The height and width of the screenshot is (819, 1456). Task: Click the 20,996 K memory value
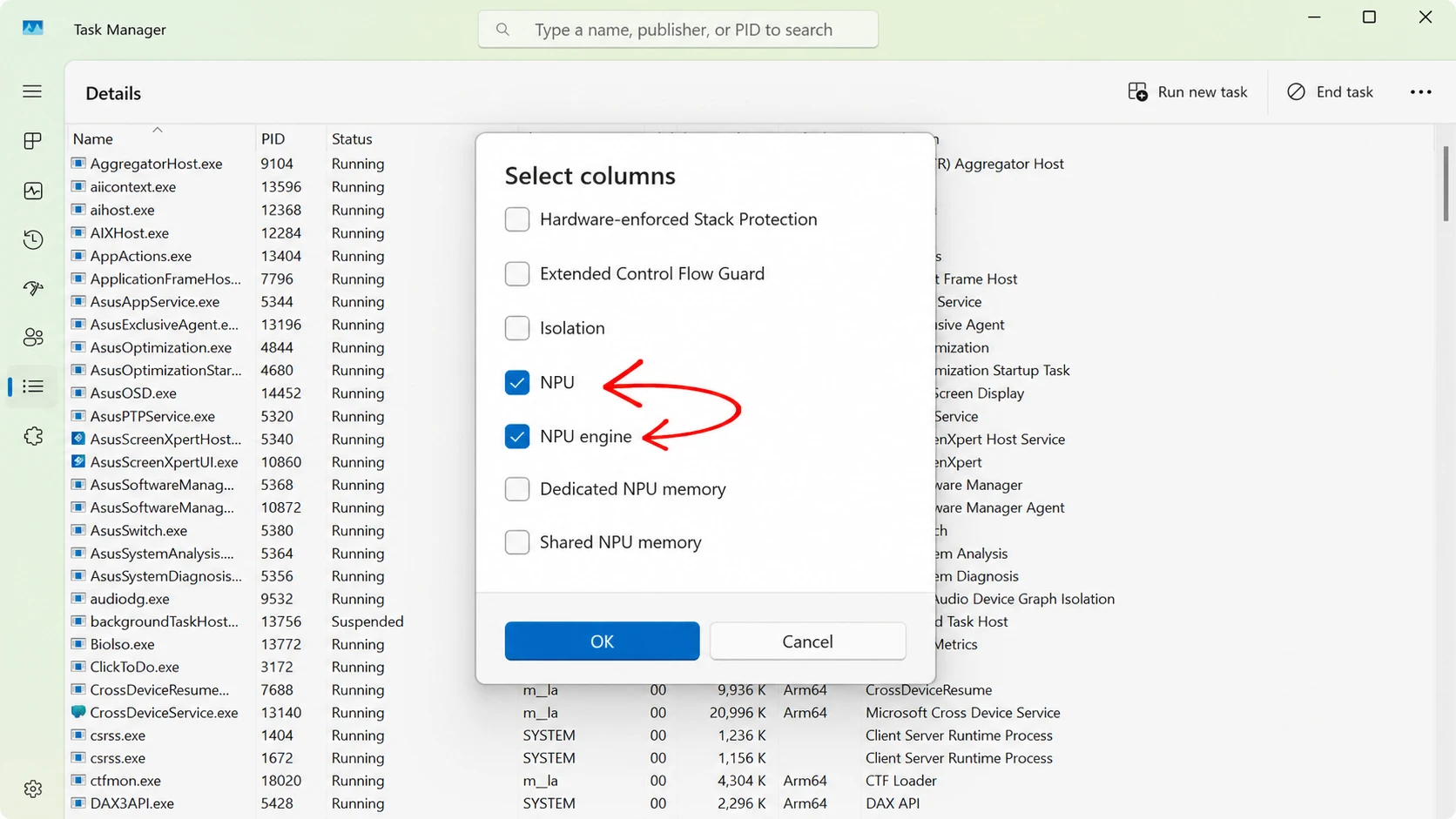[x=738, y=712]
